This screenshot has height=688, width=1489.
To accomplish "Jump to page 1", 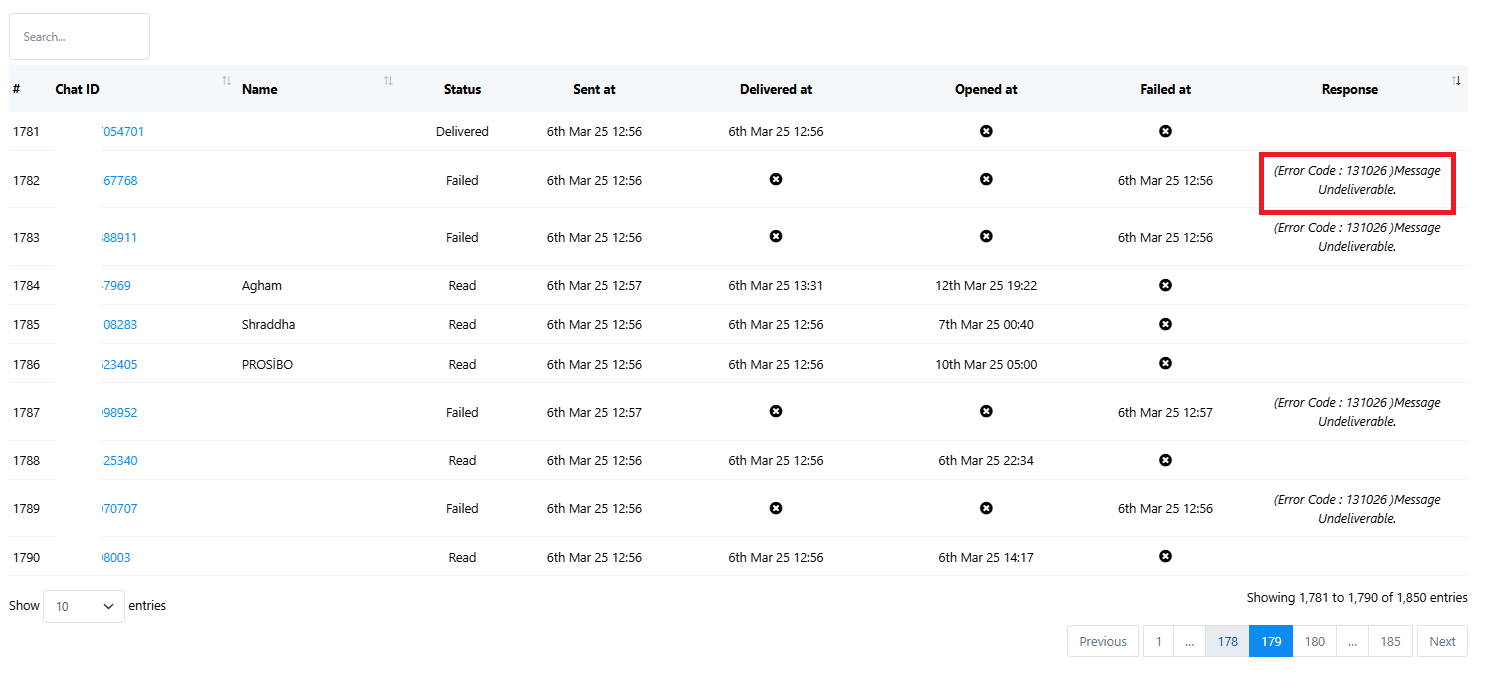I will point(1158,642).
